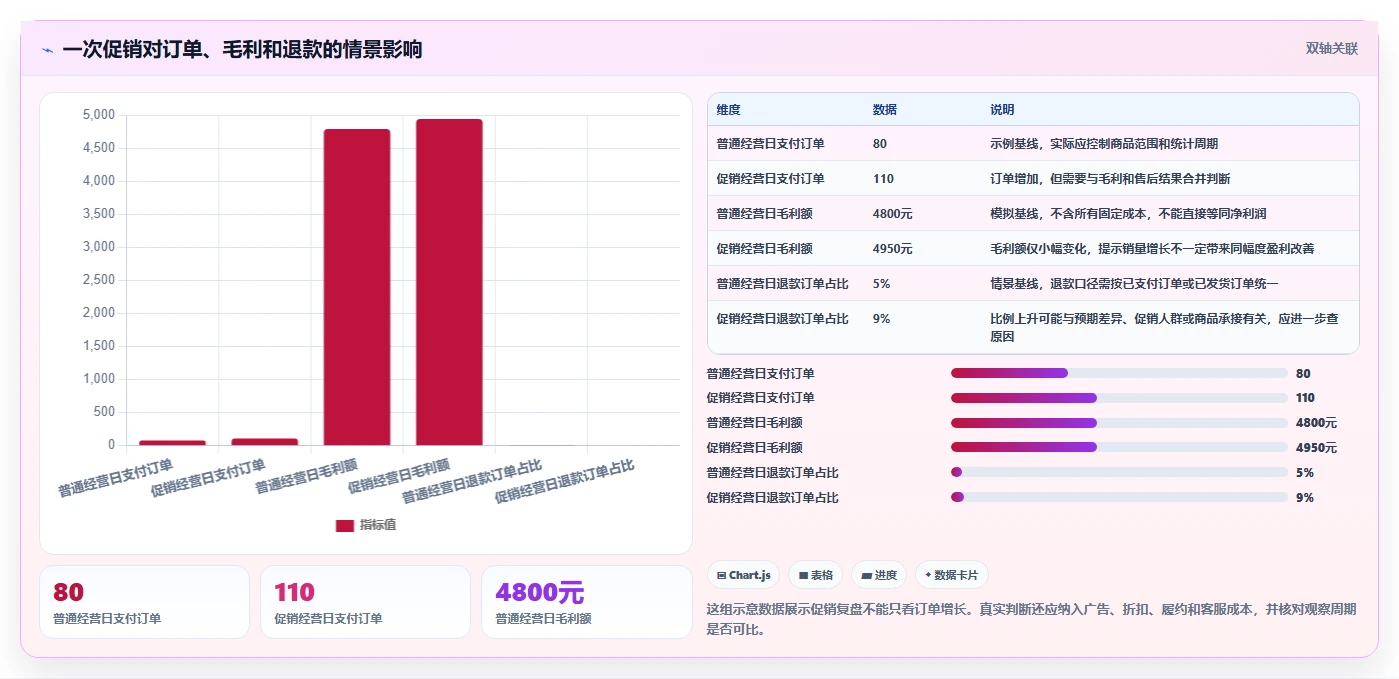Click the 普通经营日支付订单 progress bar
This screenshot has width=1399, height=679.
(1119, 373)
